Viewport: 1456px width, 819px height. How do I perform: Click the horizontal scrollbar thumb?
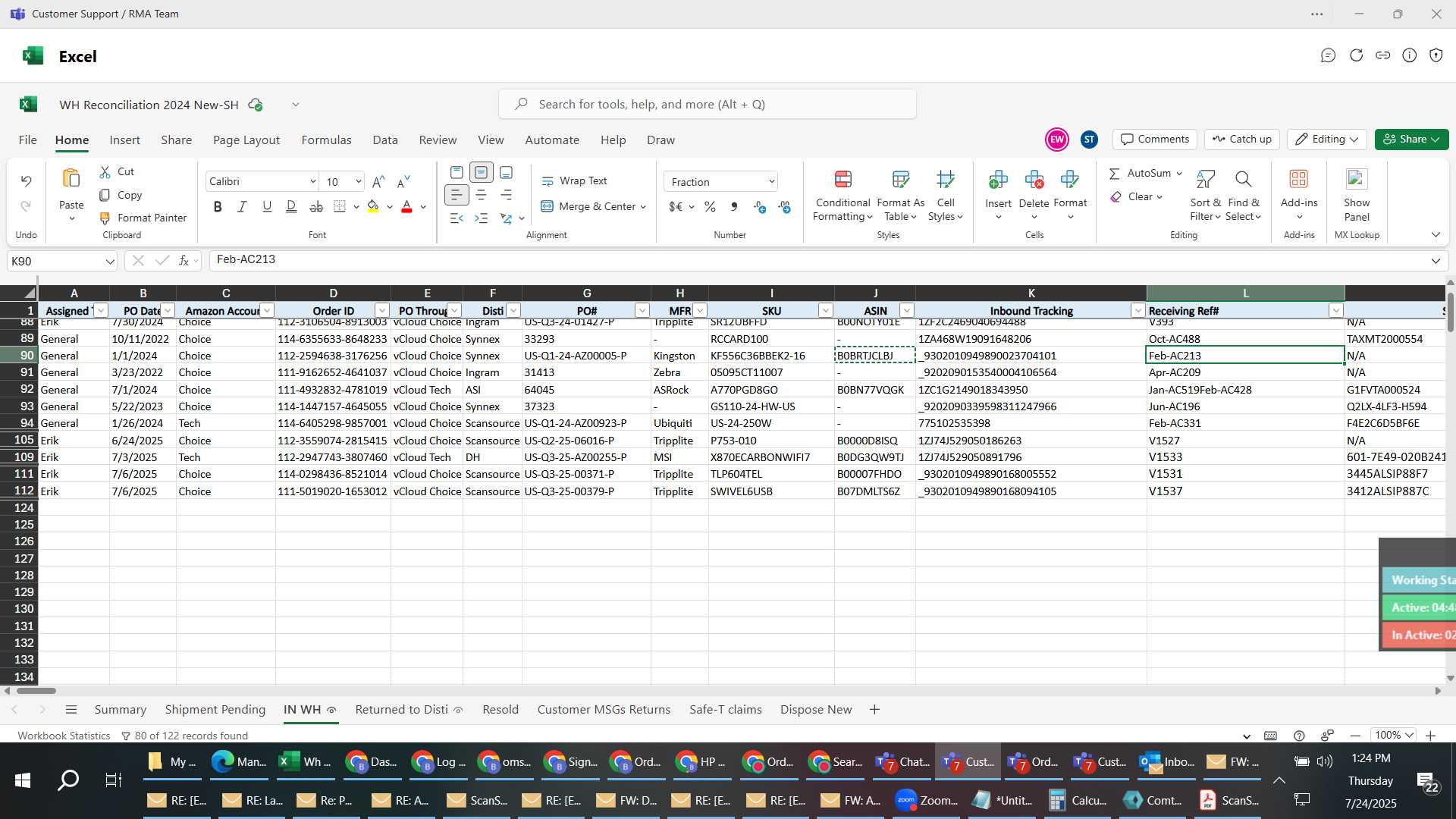pyautogui.click(x=36, y=691)
